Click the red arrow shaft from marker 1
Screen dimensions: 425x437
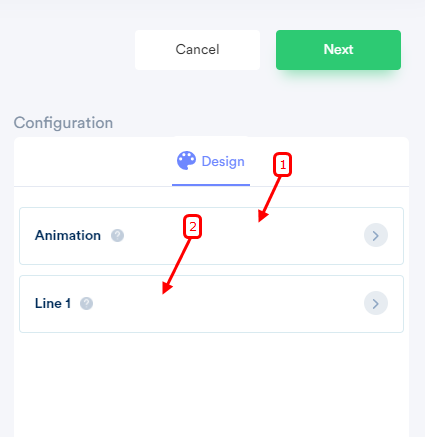pyautogui.click(x=272, y=196)
